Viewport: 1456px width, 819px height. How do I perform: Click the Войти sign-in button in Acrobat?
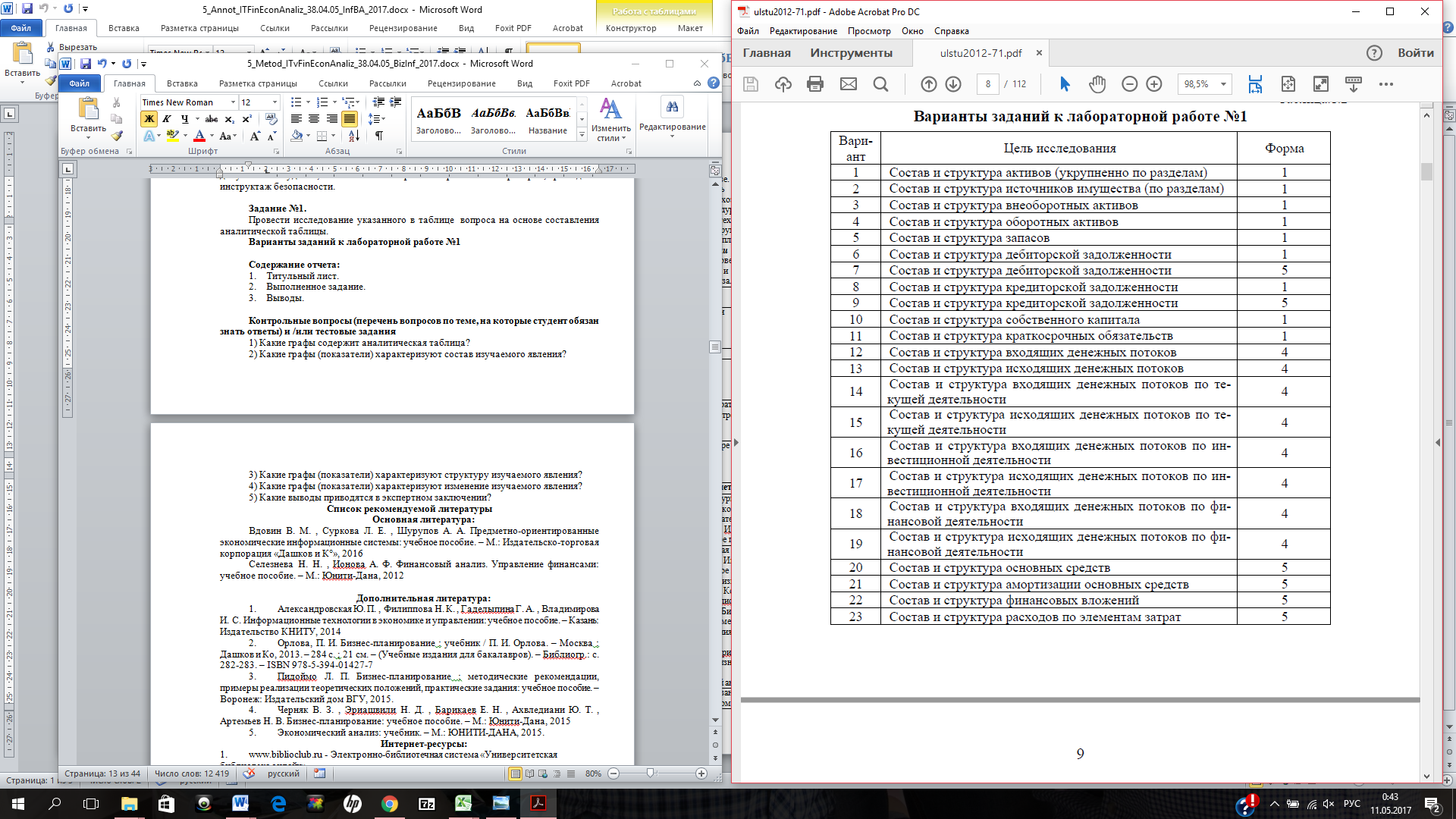(1416, 53)
